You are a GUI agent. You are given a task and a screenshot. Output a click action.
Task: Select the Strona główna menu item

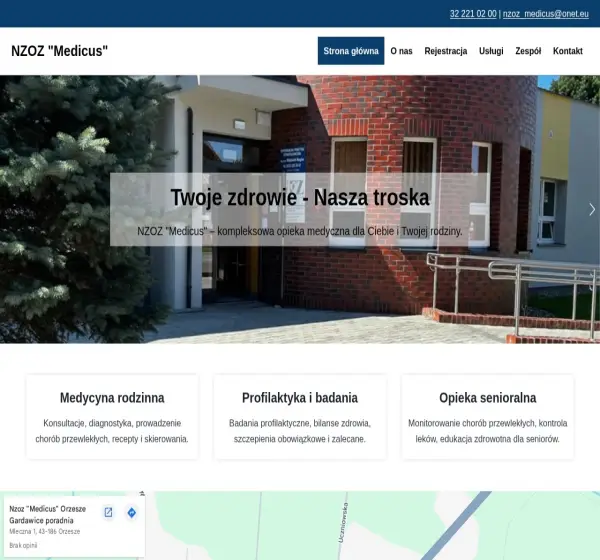pos(351,51)
